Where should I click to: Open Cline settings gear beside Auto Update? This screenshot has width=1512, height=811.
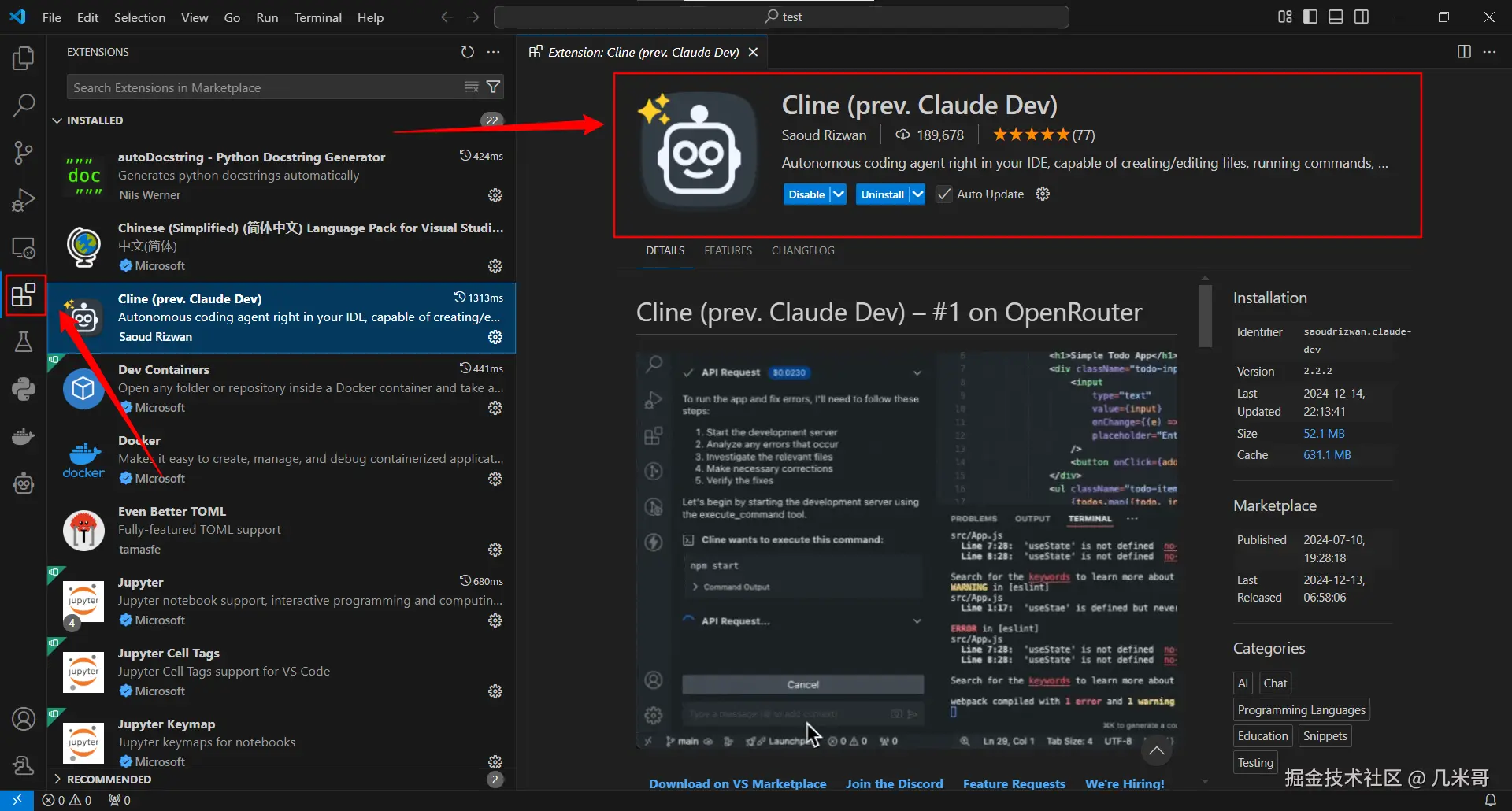pyautogui.click(x=1043, y=194)
